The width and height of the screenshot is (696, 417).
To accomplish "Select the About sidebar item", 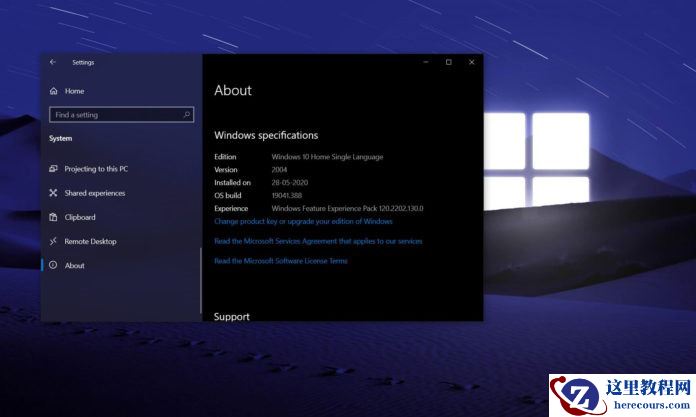I will pyautogui.click(x=74, y=266).
